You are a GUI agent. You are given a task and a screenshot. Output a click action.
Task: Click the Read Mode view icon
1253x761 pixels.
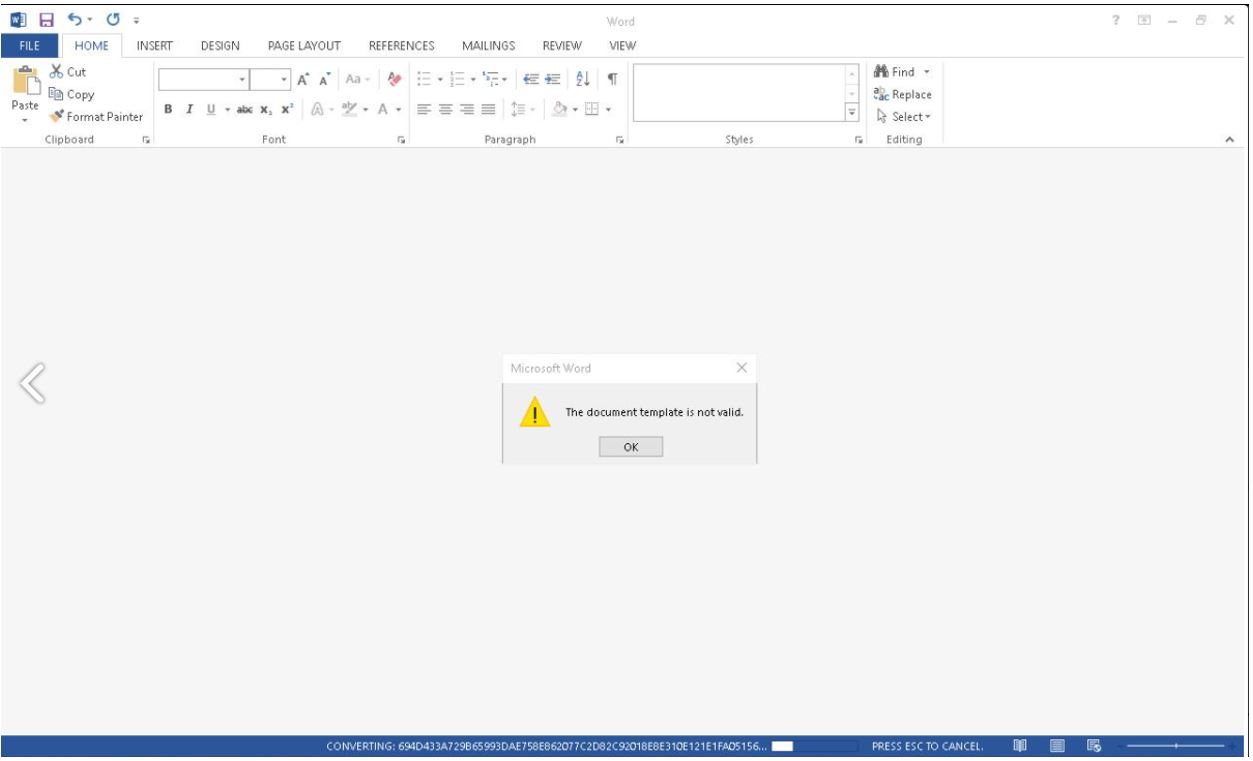1020,746
